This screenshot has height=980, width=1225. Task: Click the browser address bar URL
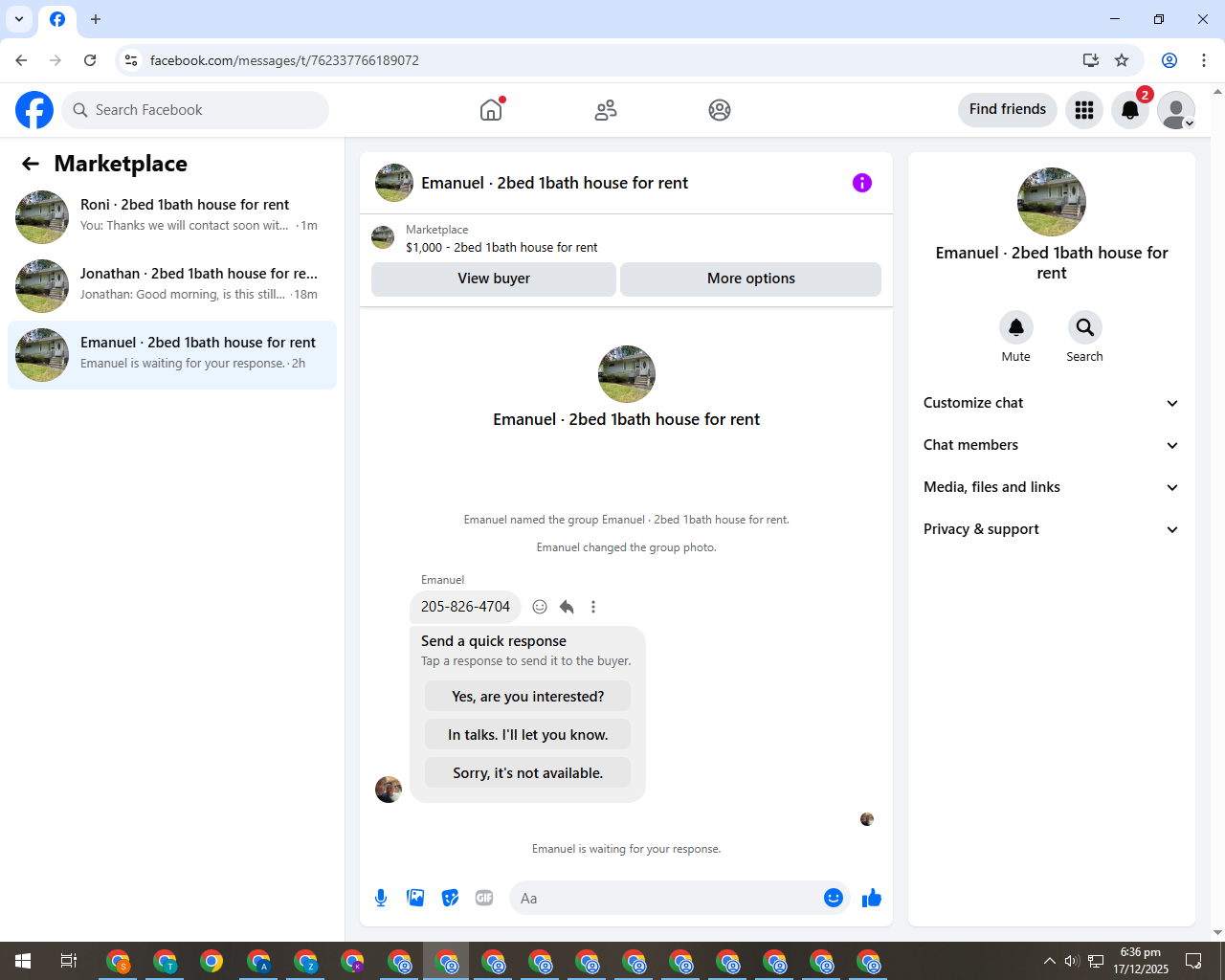pos(284,60)
